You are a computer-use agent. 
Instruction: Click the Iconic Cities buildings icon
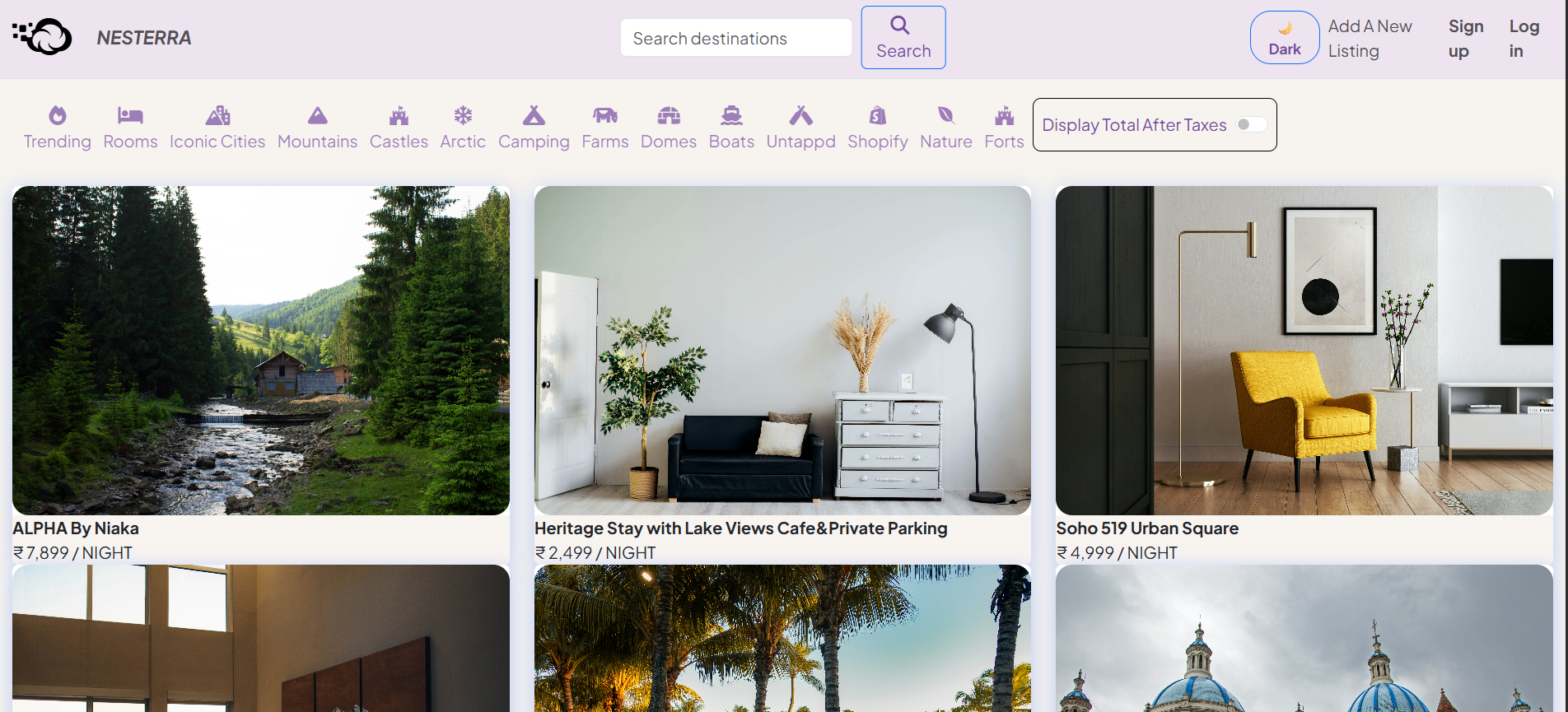tap(217, 115)
